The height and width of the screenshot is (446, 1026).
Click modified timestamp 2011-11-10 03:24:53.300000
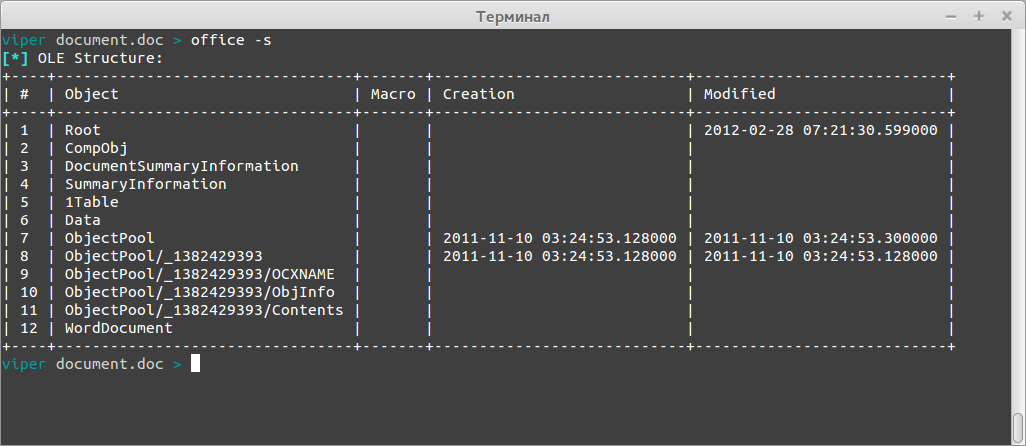(821, 238)
